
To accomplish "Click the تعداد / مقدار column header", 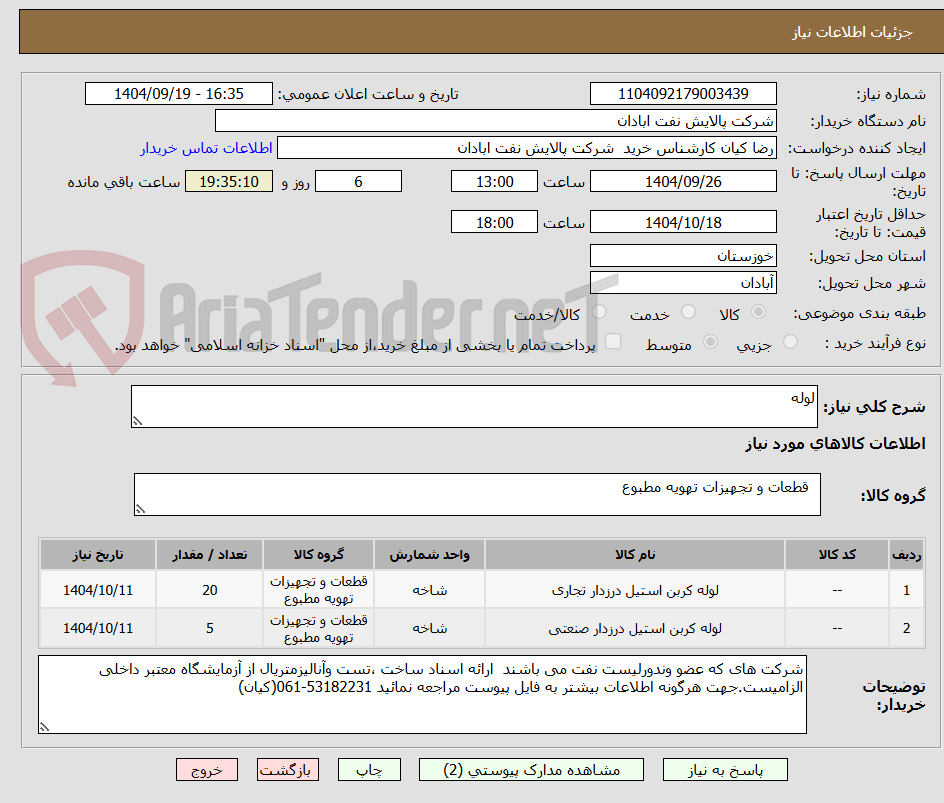I will click(x=210, y=554).
